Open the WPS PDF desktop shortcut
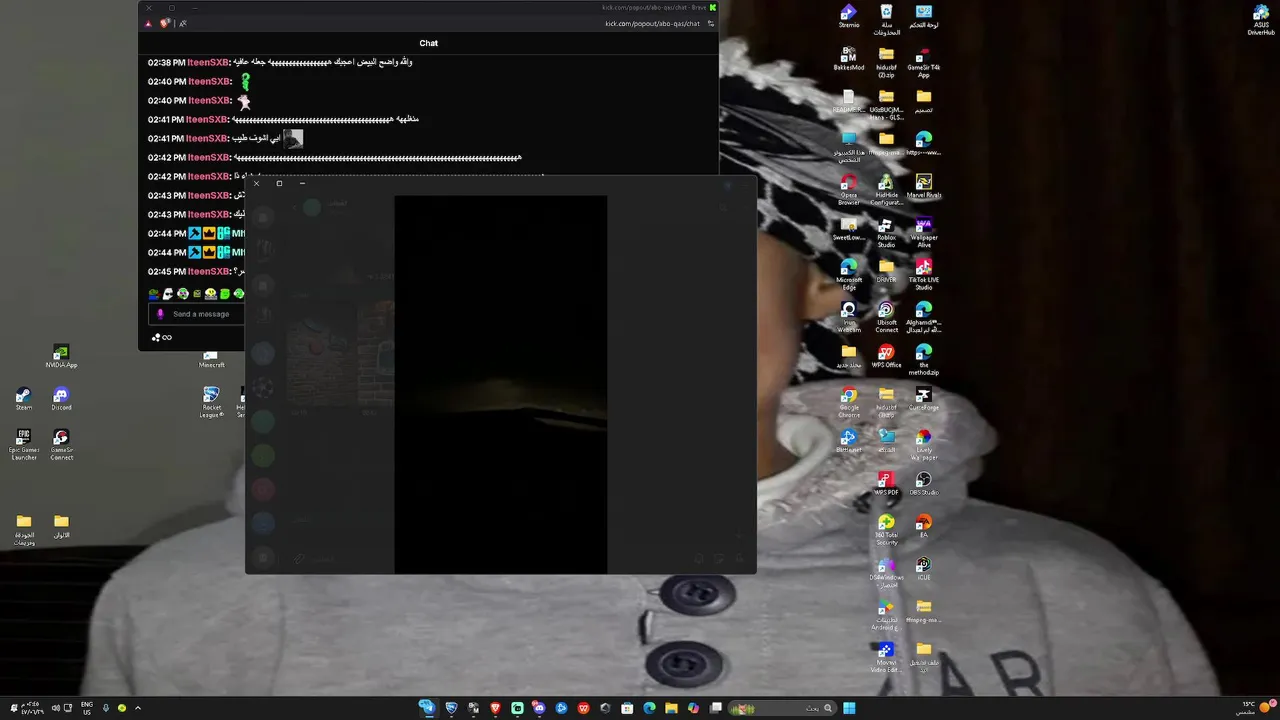Viewport: 1280px width, 720px height. click(886, 483)
